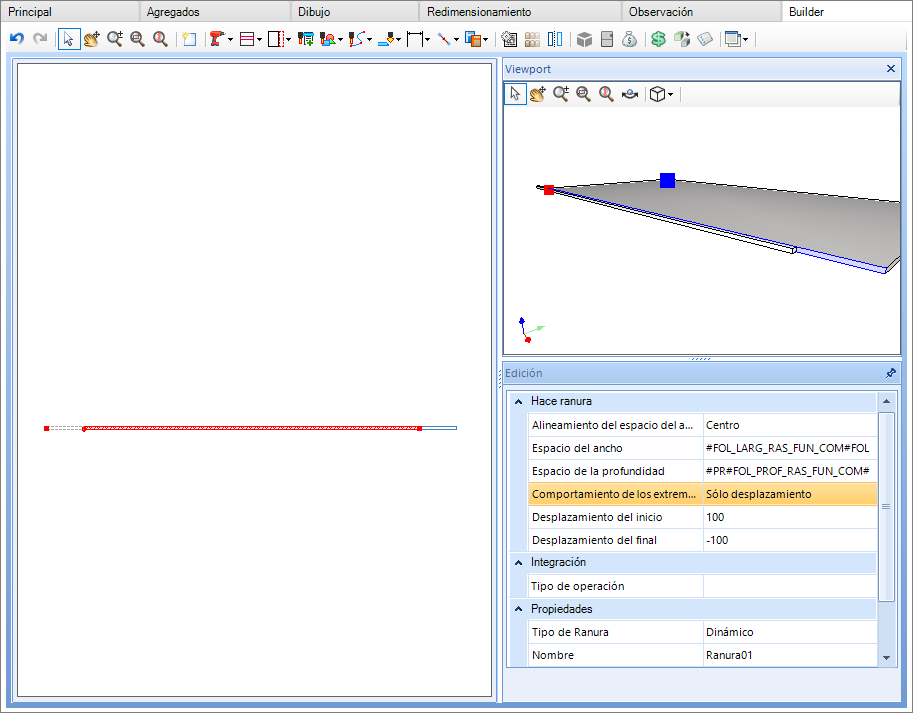Click the zoom window magnifier in main toolbar

coord(137,39)
